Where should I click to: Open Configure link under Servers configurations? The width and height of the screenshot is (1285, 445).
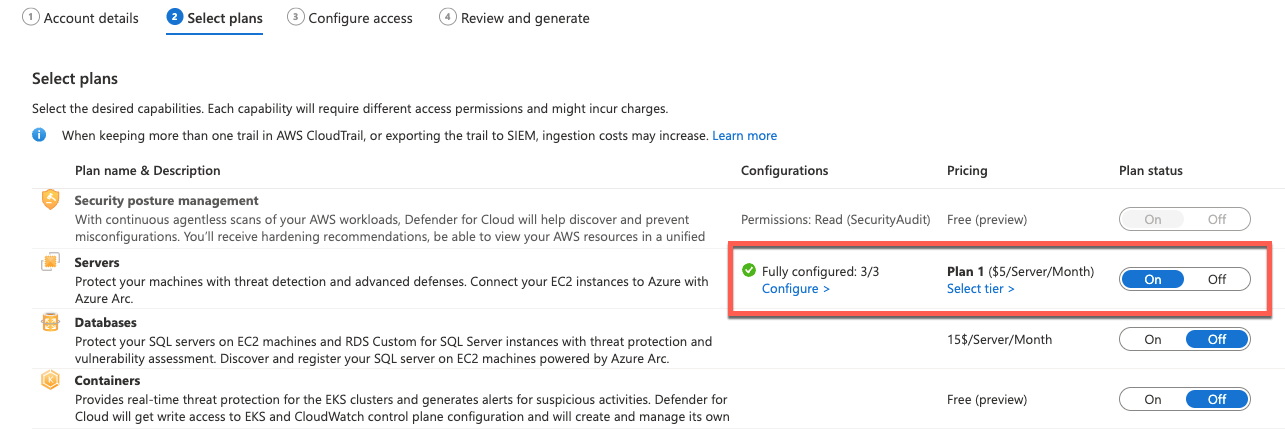tap(796, 289)
